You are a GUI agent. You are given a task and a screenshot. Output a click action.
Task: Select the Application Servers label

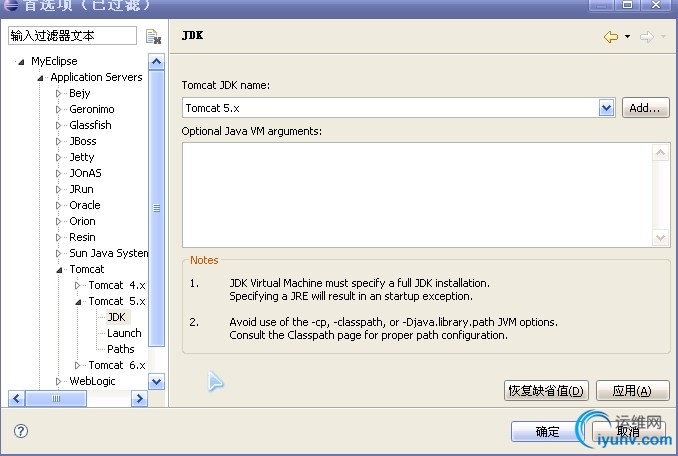click(96, 77)
